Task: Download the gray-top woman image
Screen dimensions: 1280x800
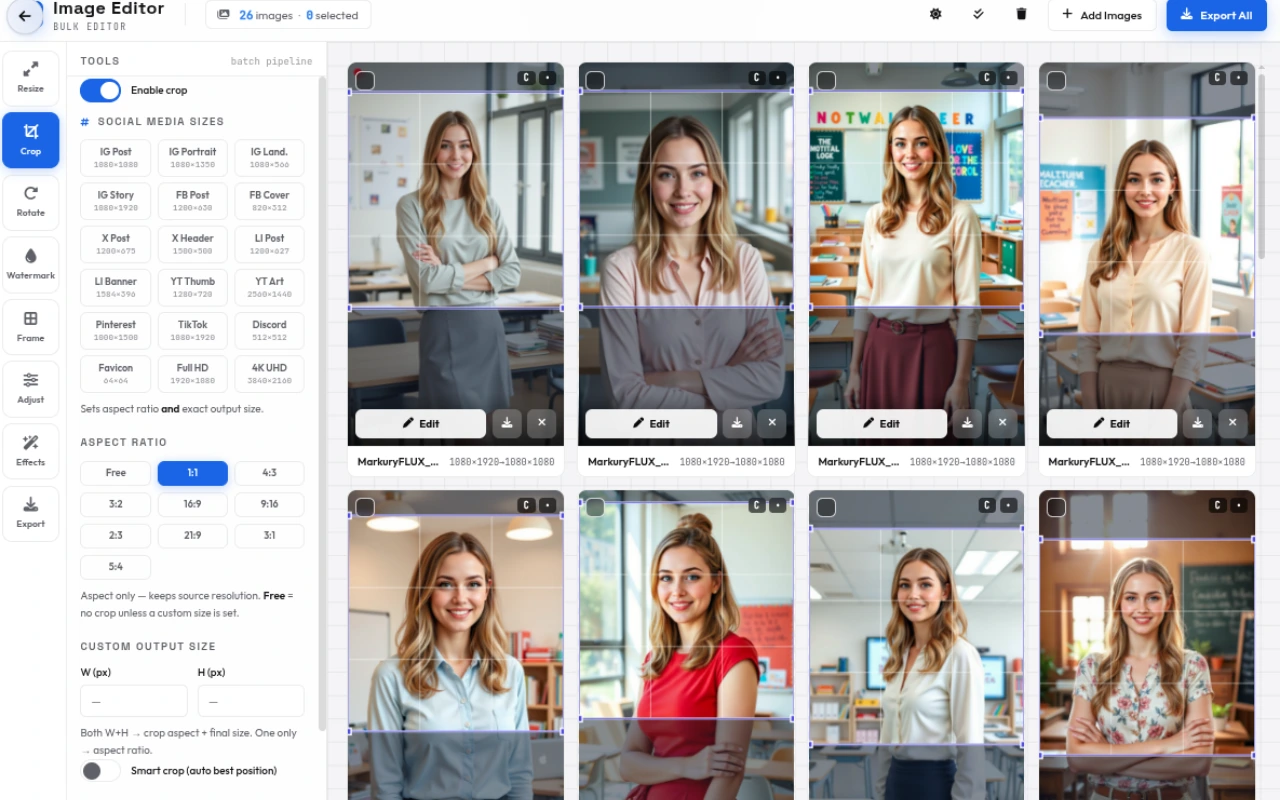Action: coord(507,423)
